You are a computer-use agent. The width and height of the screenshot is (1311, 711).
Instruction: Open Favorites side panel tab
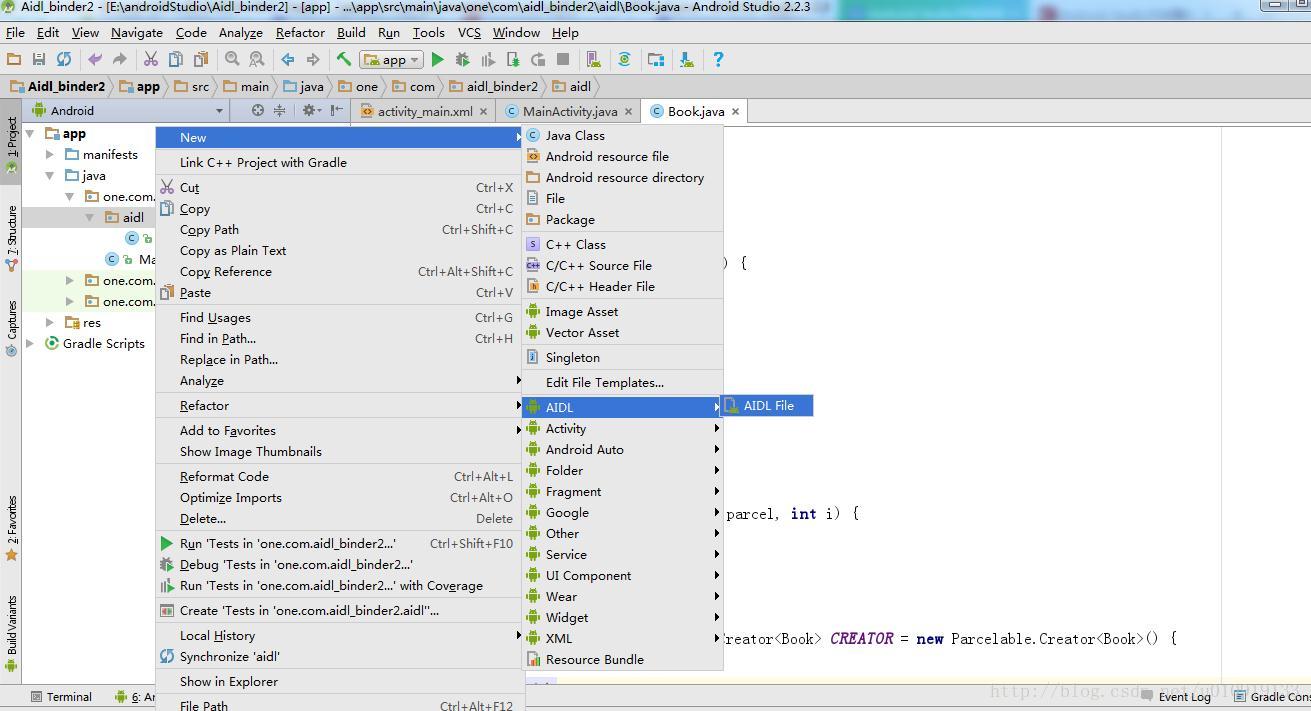coord(11,528)
